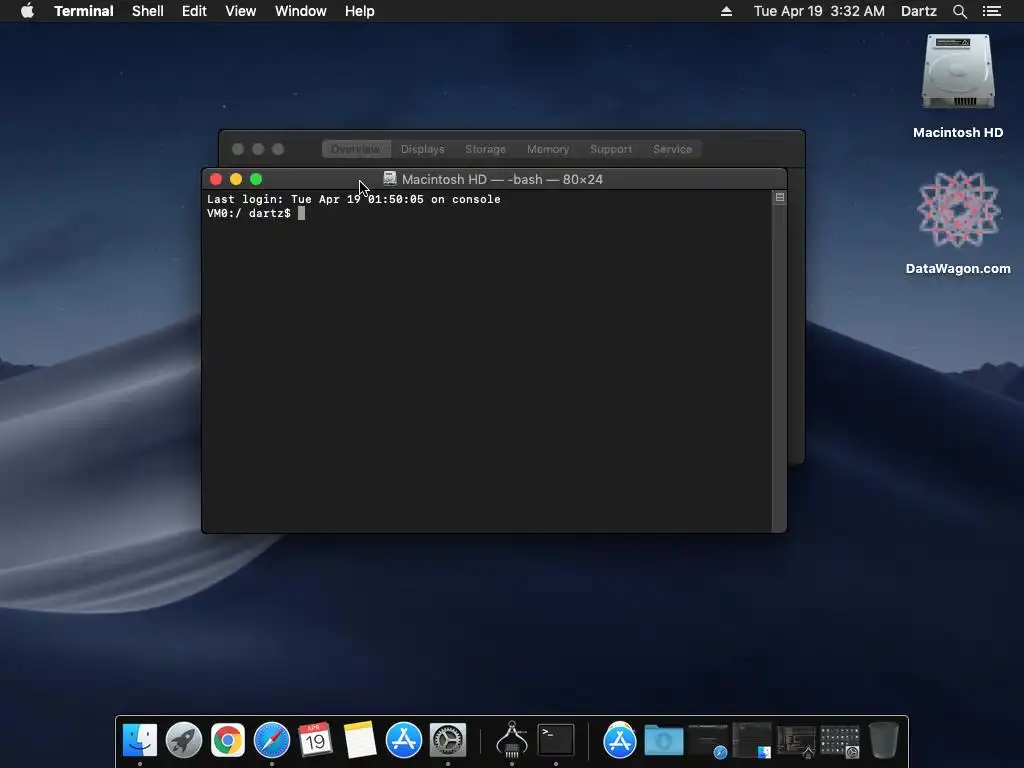Open the Edit menu
The width and height of the screenshot is (1024, 768).
coord(194,11)
